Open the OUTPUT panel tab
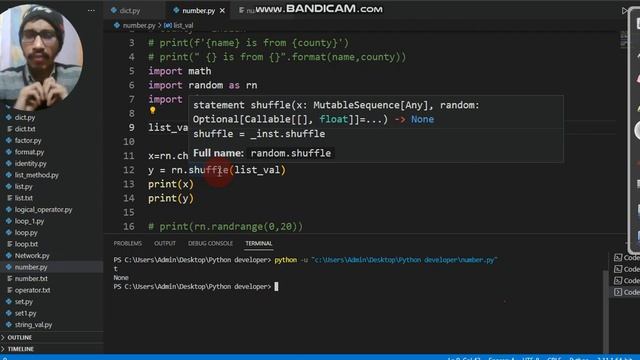Screen dimensions: 640x360 click(165, 243)
